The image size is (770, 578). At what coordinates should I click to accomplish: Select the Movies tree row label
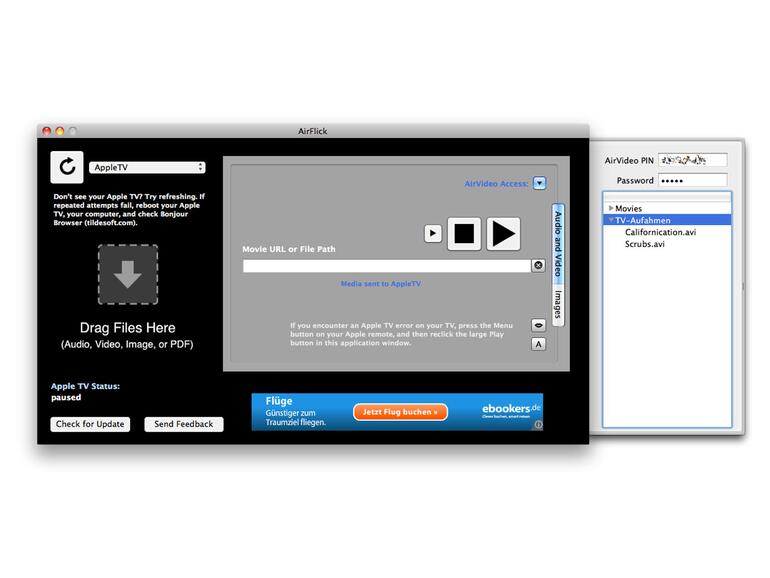tap(629, 208)
